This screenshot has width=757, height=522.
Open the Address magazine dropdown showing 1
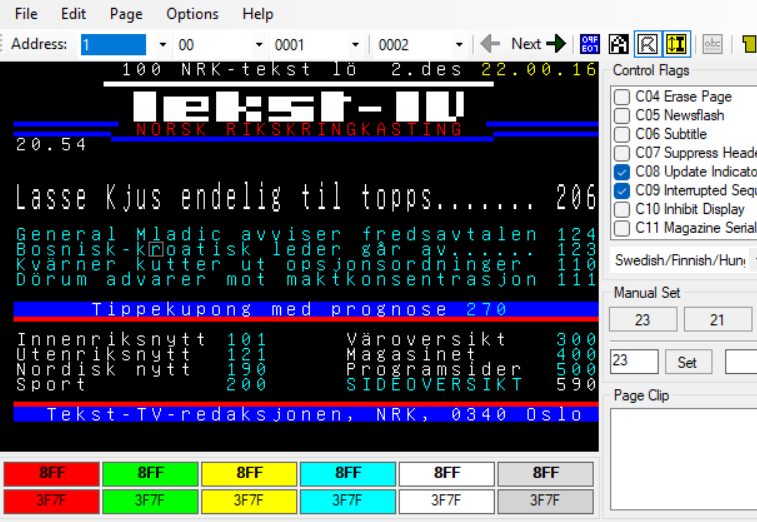coord(163,45)
